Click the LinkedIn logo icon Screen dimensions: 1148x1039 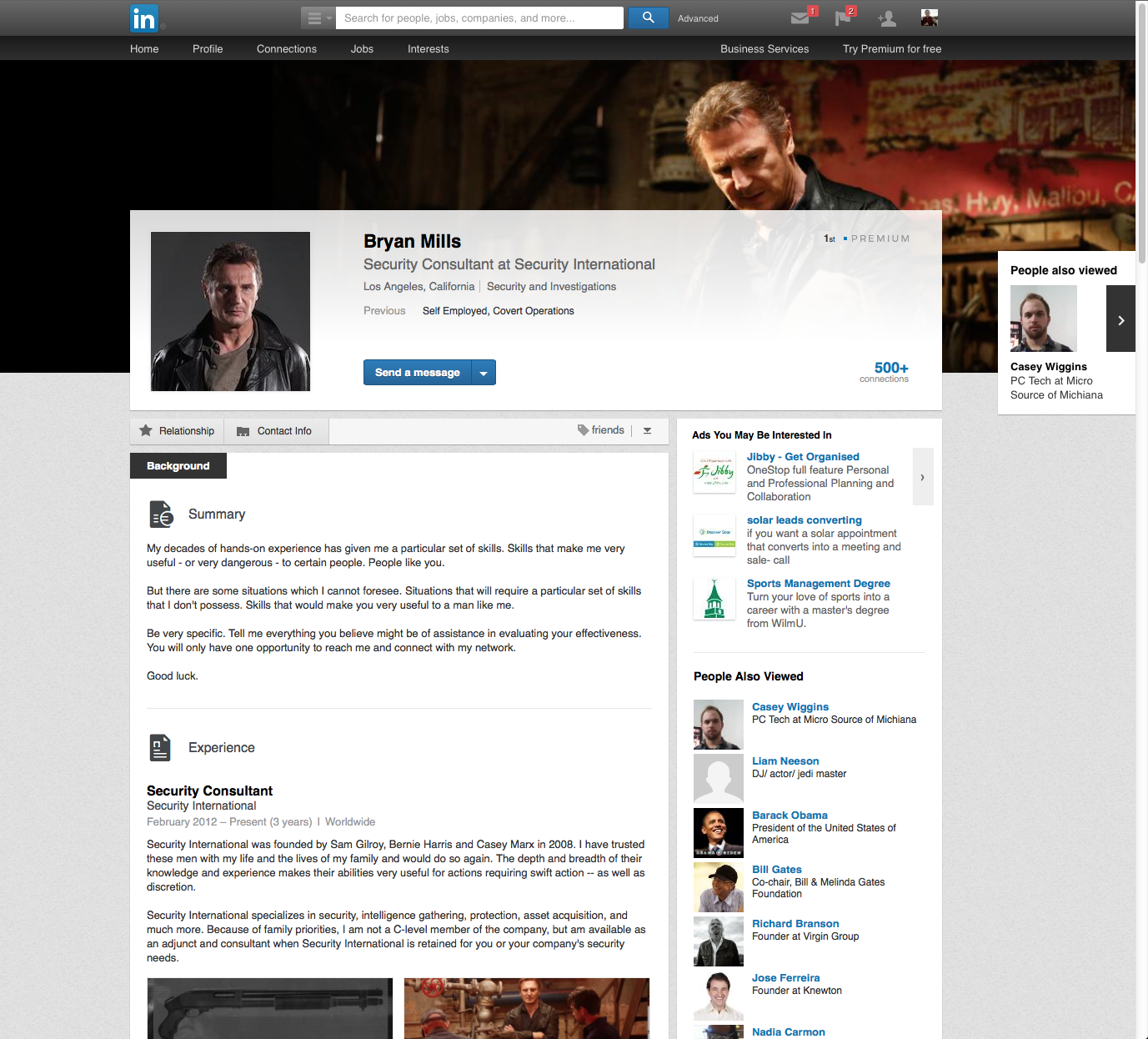point(143,18)
